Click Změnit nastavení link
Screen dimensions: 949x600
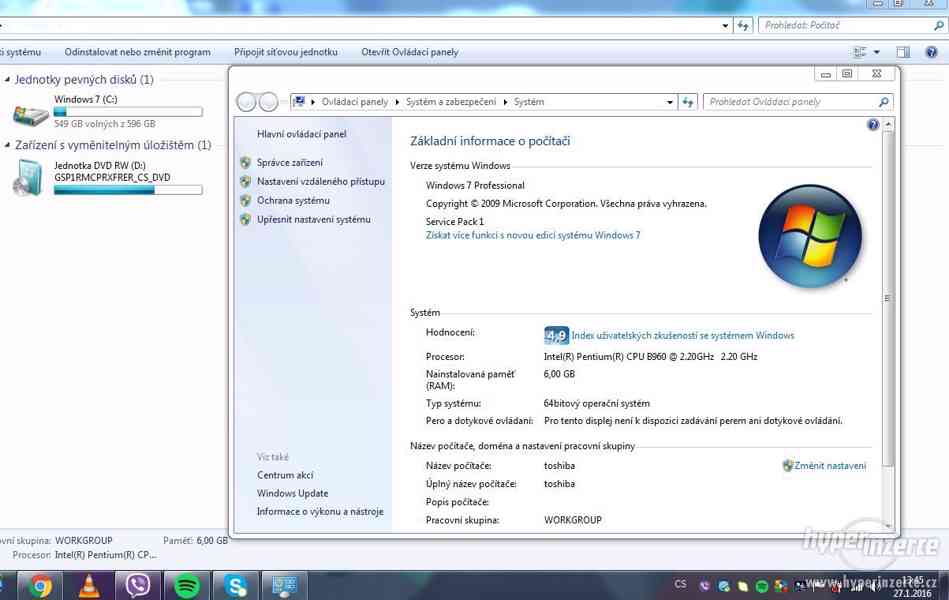click(830, 466)
